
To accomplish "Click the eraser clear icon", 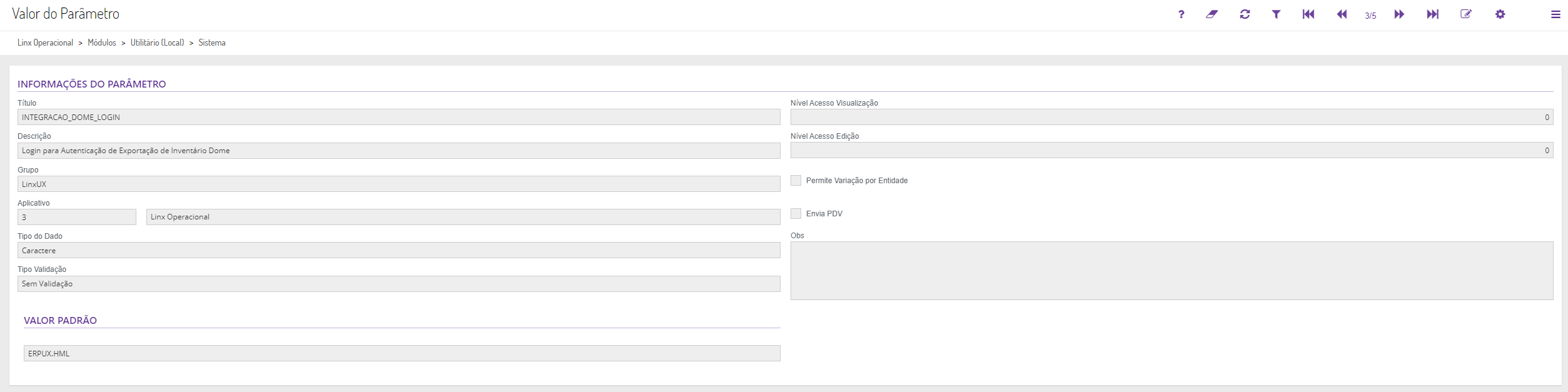I will [x=1212, y=14].
